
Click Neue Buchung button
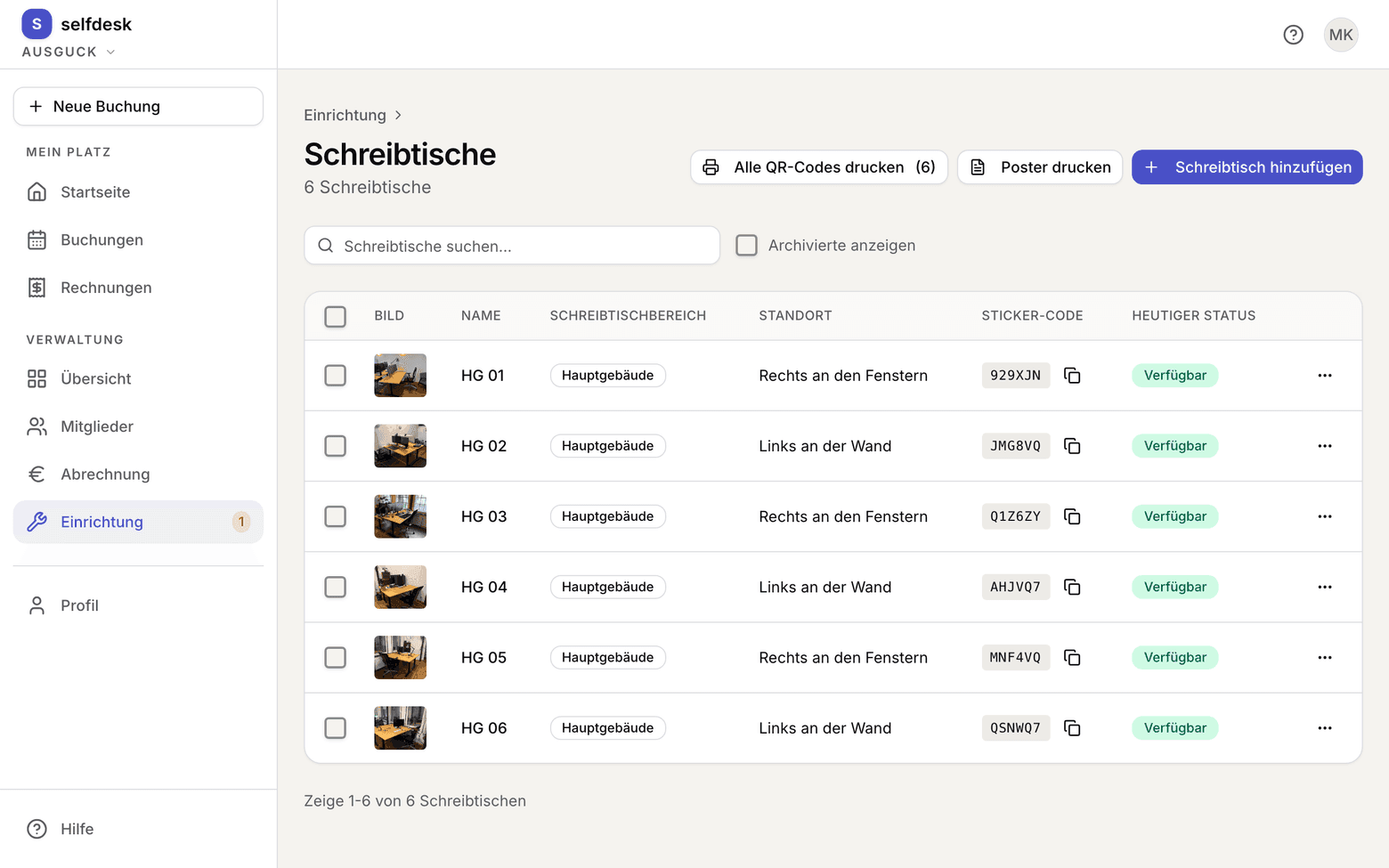tap(138, 107)
